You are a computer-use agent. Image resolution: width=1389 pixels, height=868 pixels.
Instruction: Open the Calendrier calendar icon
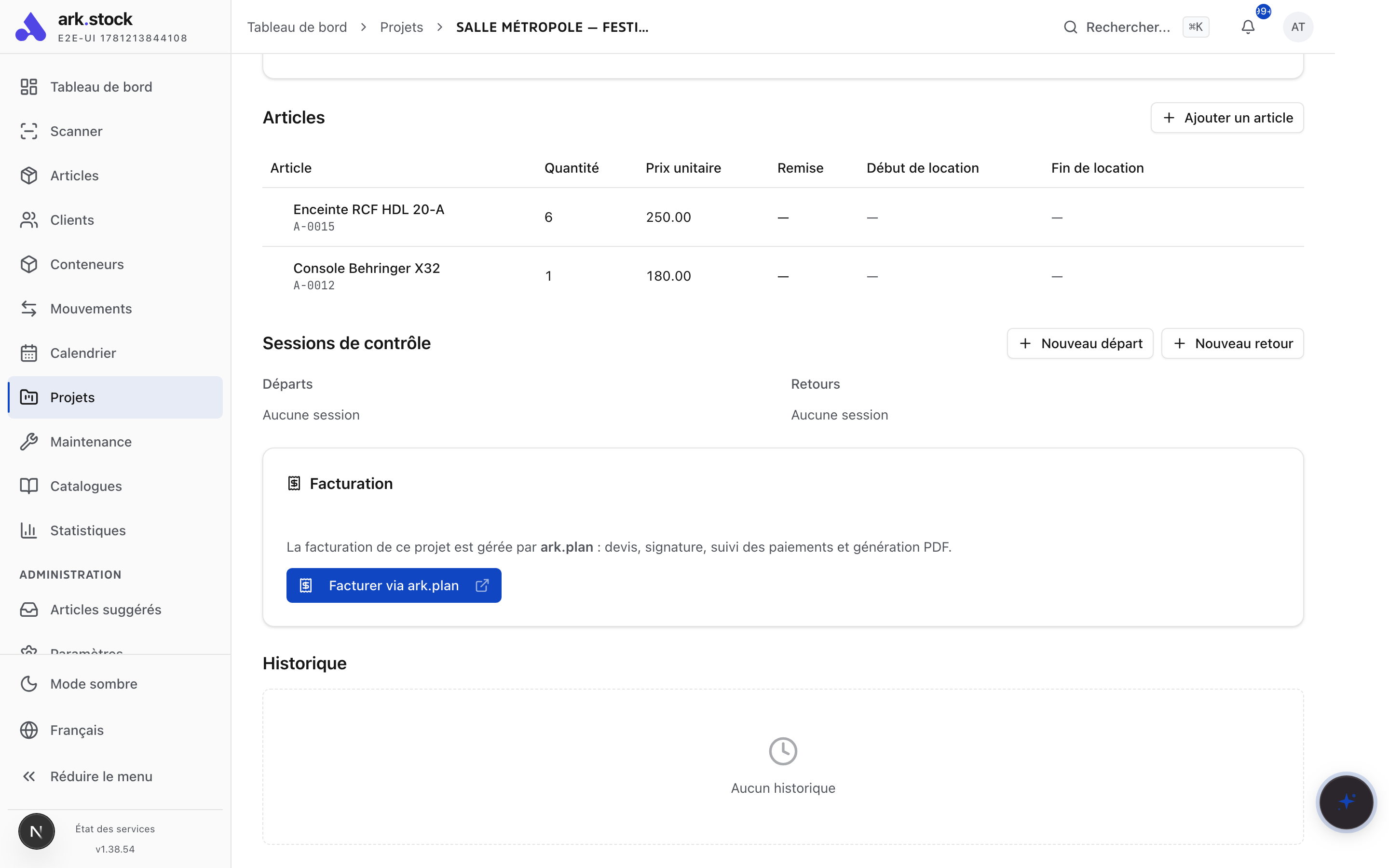point(29,353)
